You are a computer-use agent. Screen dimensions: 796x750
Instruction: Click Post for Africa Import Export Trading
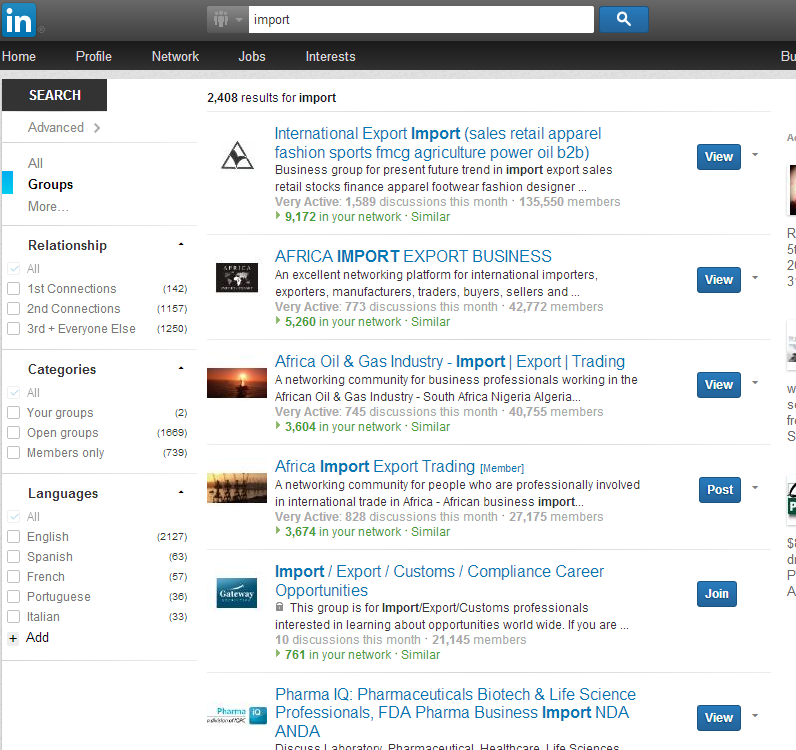720,490
